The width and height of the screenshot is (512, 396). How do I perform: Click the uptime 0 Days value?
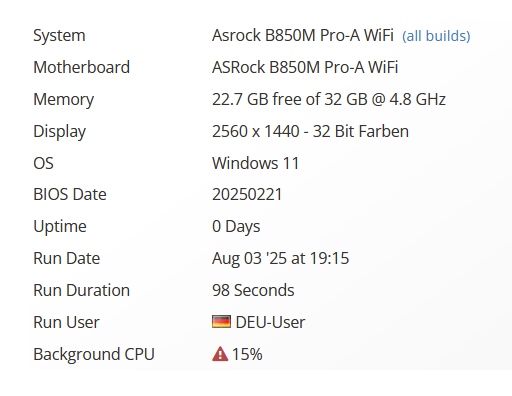click(236, 227)
